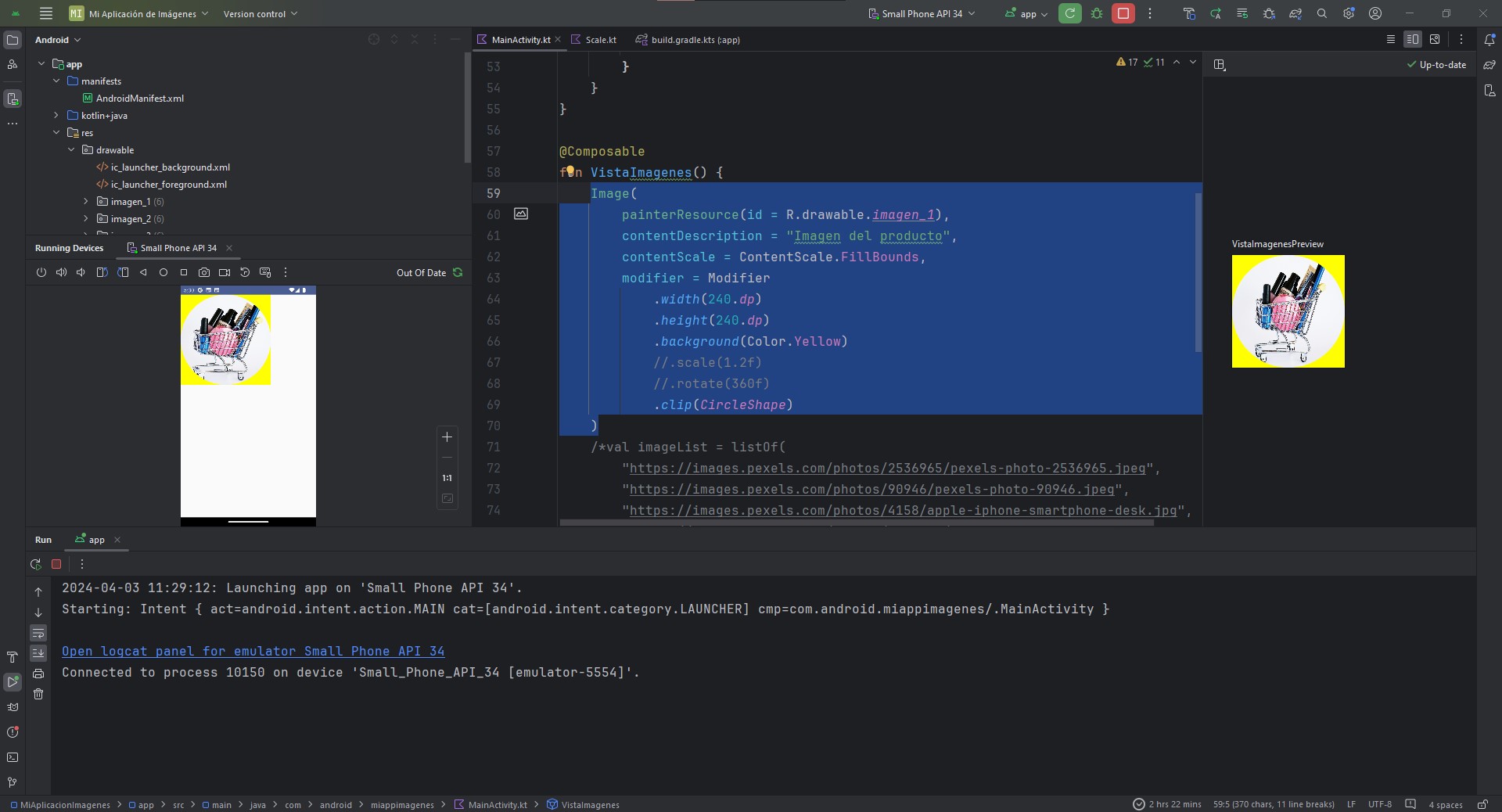Toggle soft-wrap in Run console
Viewport: 1502px width, 812px height.
pyautogui.click(x=38, y=633)
